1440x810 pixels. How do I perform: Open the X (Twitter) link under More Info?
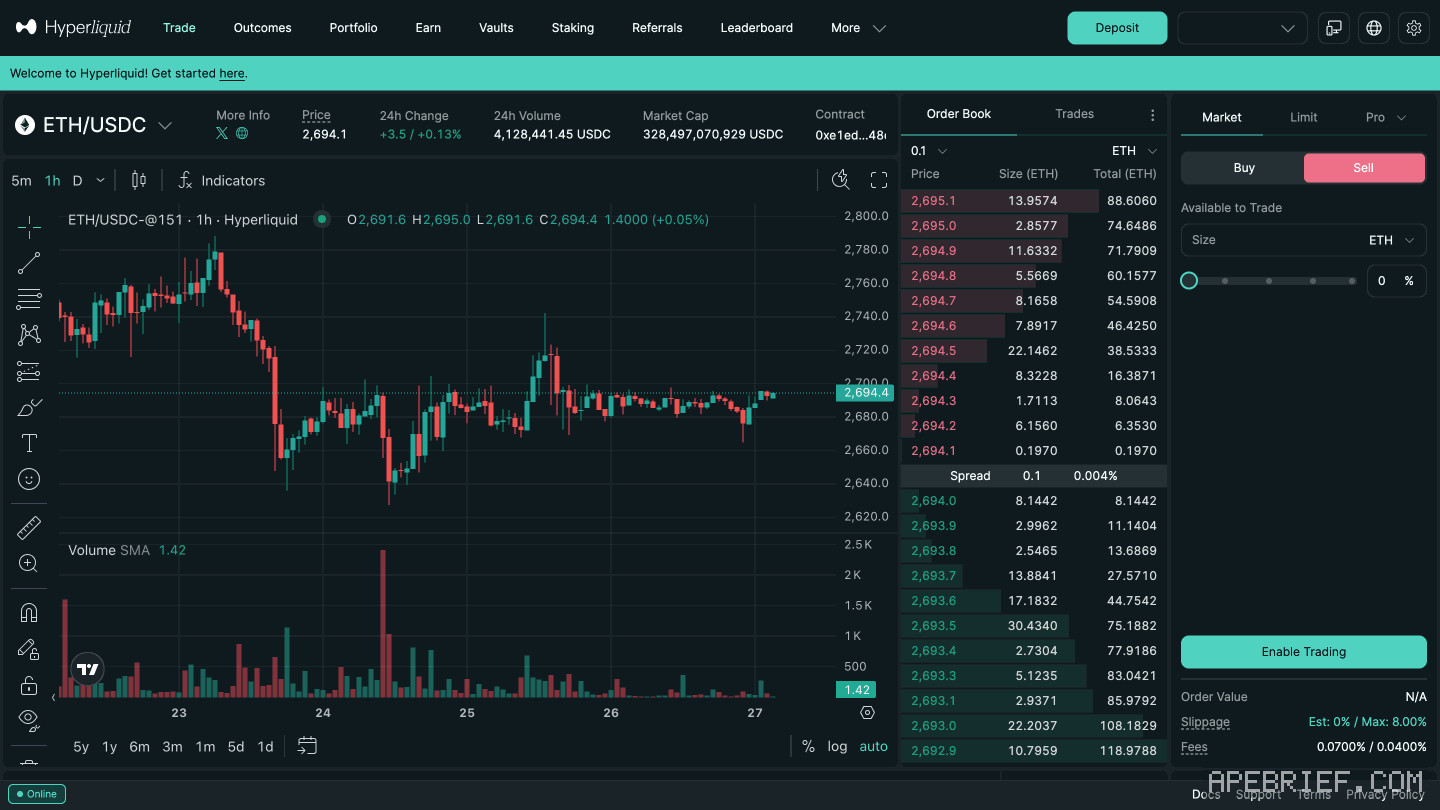click(222, 133)
